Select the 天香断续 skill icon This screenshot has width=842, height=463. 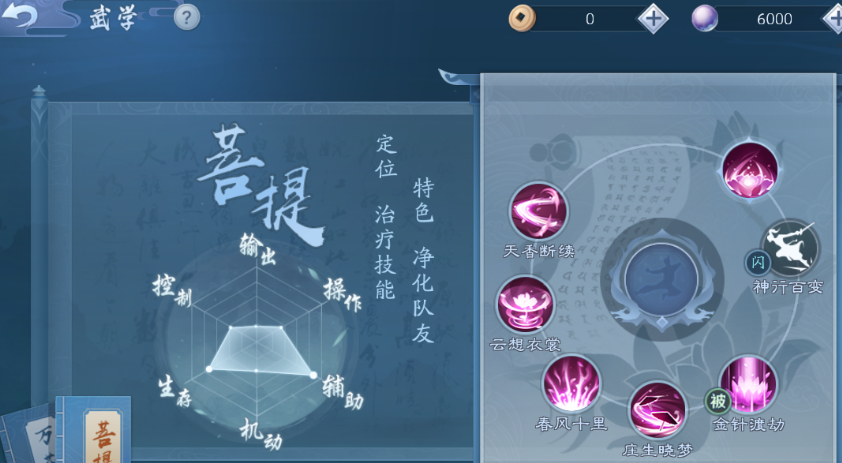538,212
